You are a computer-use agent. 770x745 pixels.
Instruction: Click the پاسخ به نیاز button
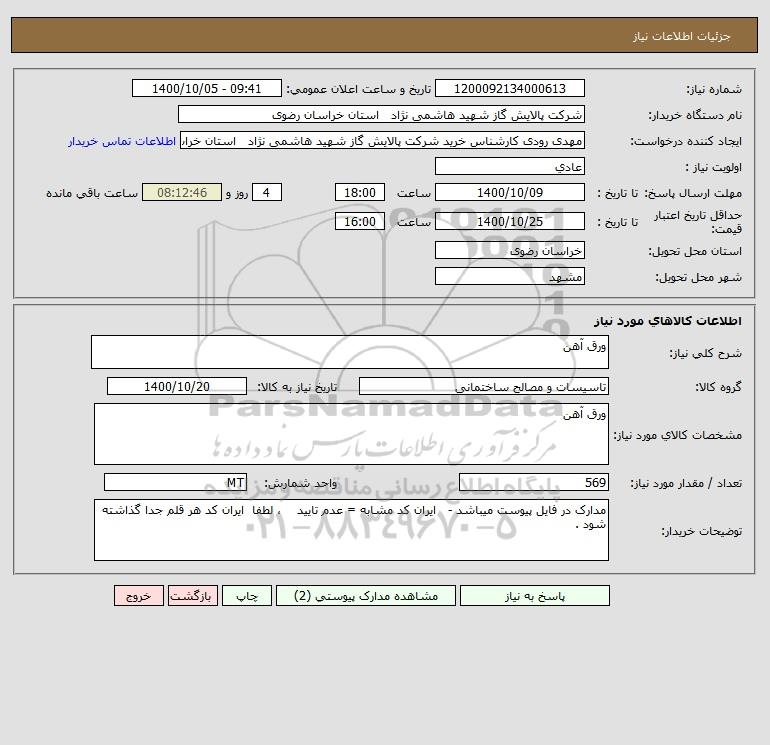545,595
